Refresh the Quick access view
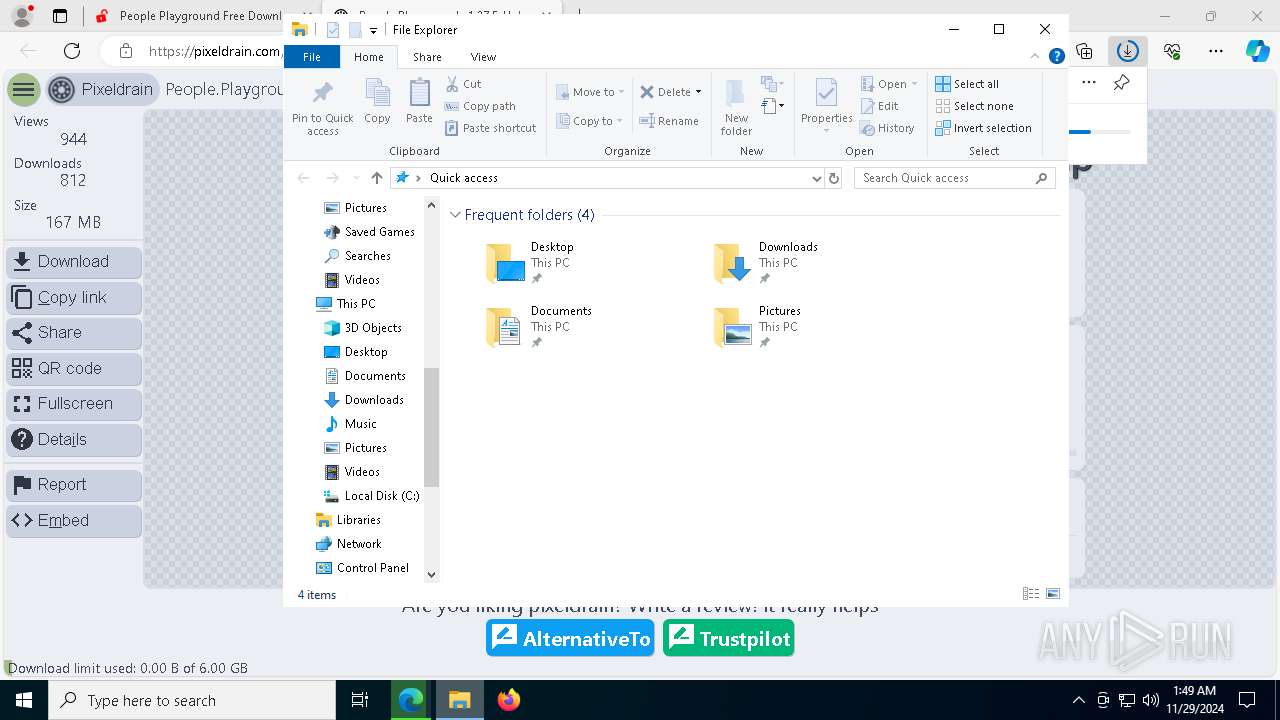This screenshot has width=1280, height=720. click(x=834, y=178)
